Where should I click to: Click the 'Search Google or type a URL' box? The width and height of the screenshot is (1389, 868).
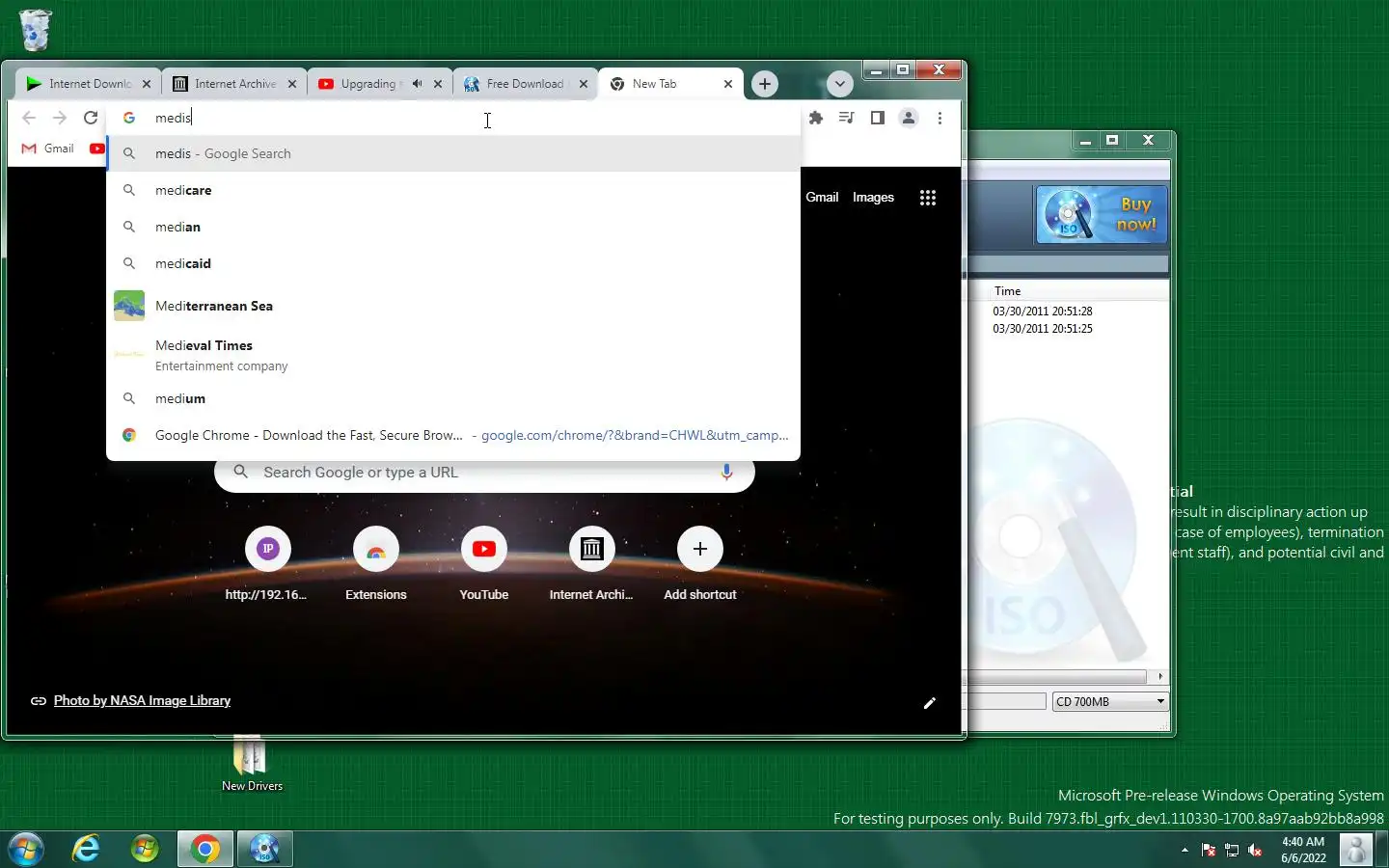(x=484, y=473)
